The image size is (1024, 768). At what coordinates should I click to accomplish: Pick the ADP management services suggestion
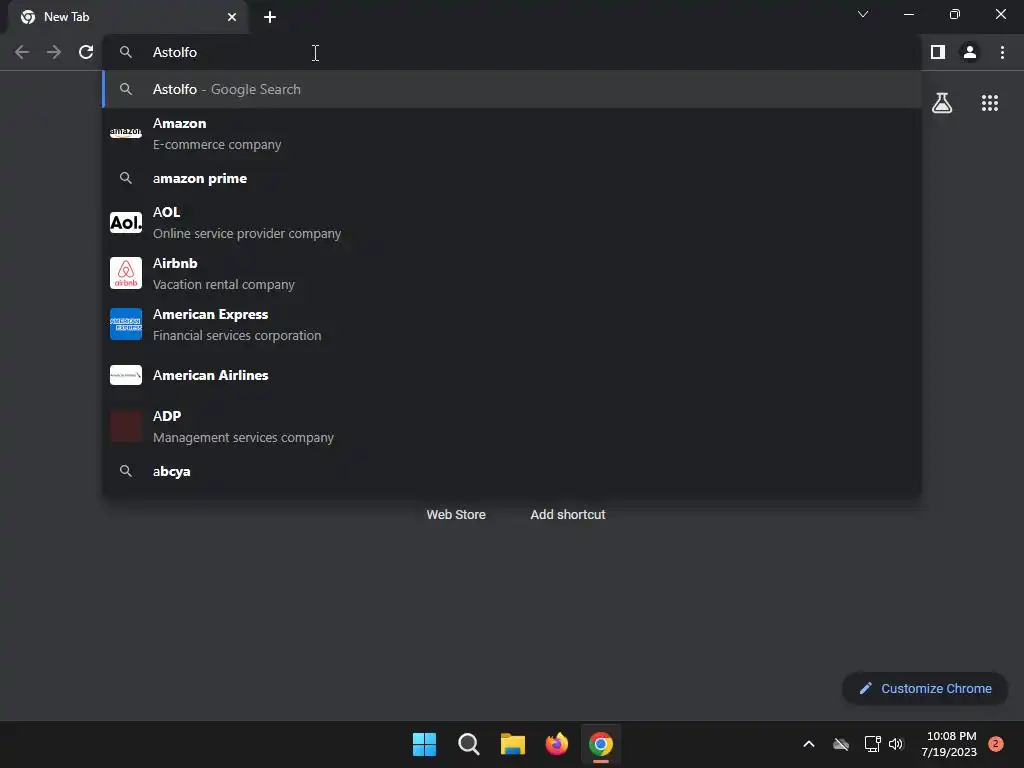511,426
